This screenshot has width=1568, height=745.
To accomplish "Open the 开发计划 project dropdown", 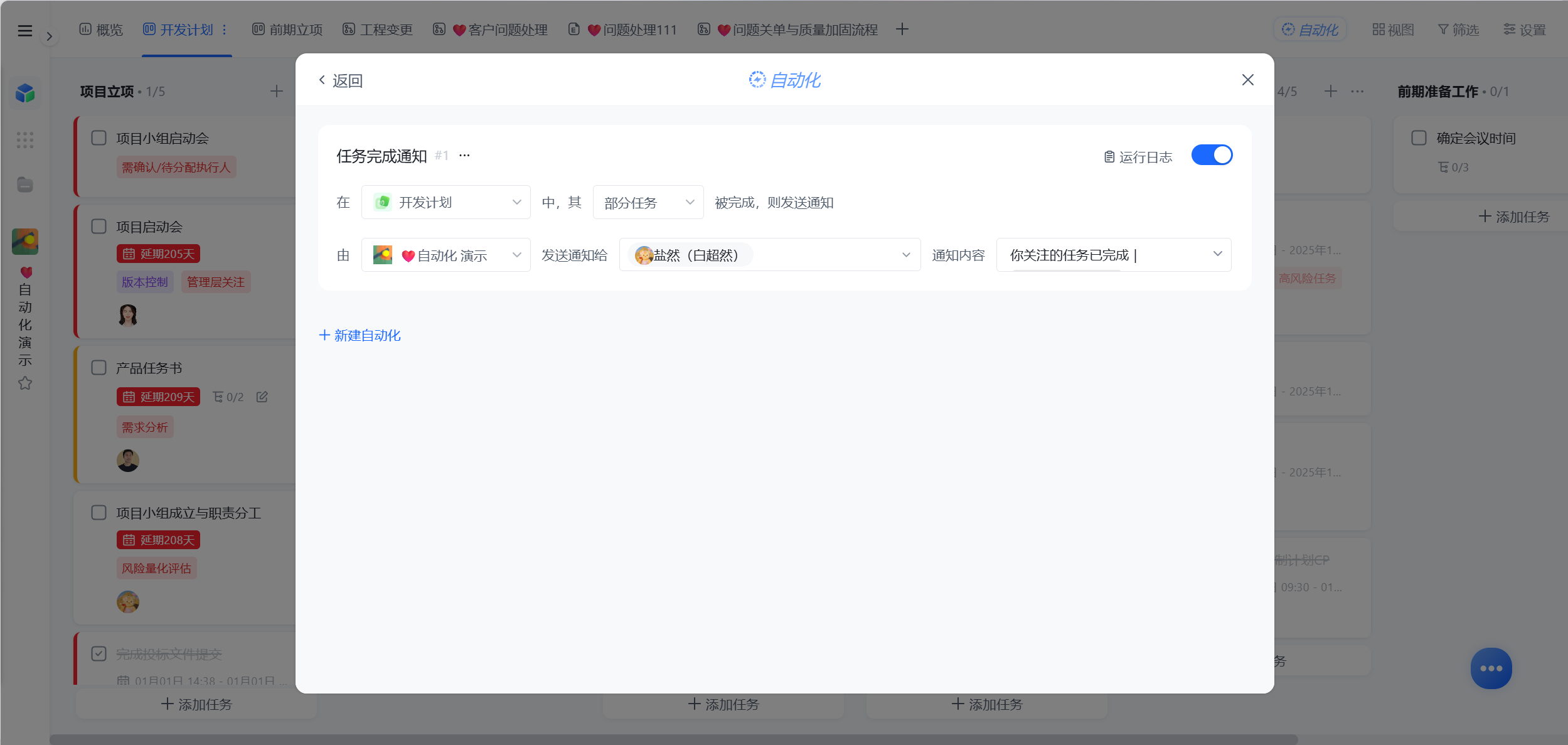I will (446, 202).
